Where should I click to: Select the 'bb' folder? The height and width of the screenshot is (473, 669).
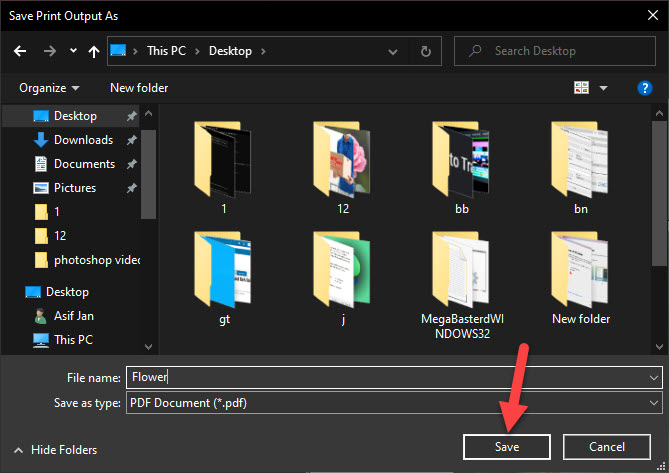coord(461,158)
